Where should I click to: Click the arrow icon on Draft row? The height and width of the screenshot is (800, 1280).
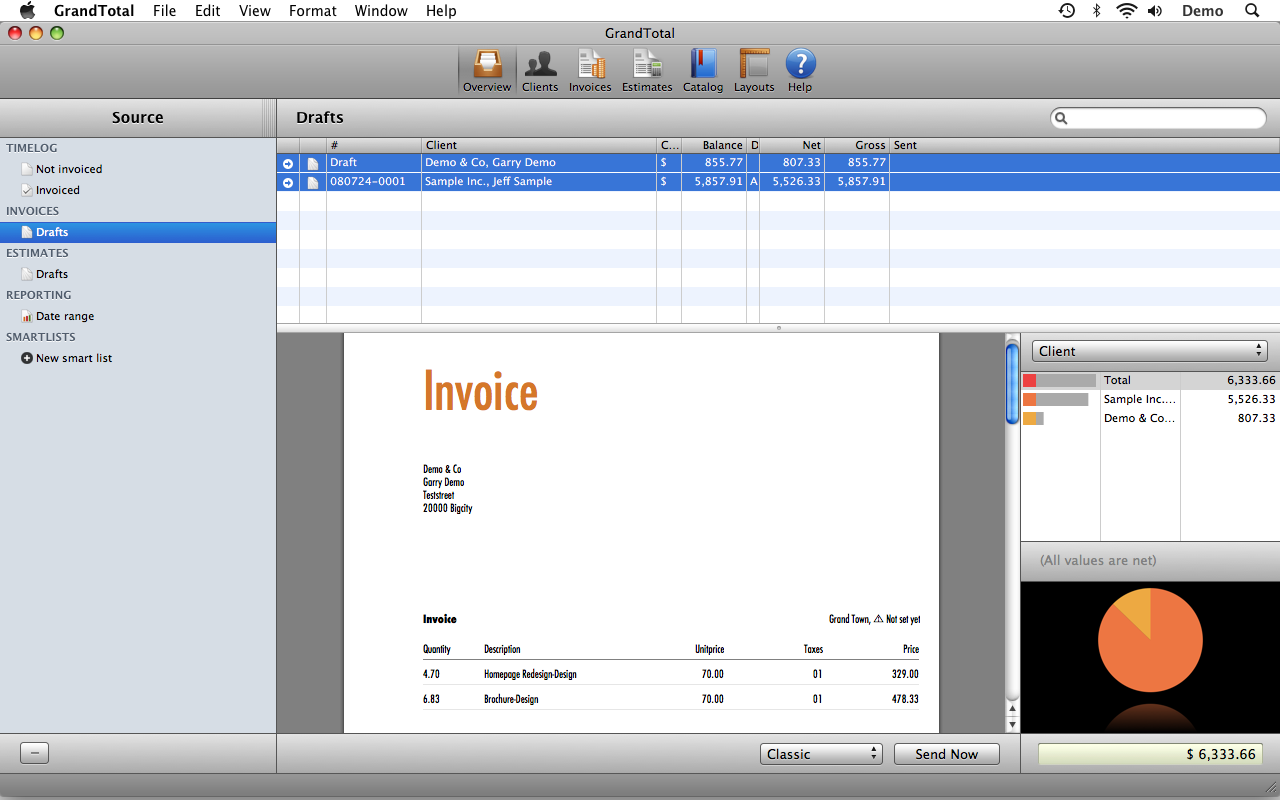[x=288, y=163]
